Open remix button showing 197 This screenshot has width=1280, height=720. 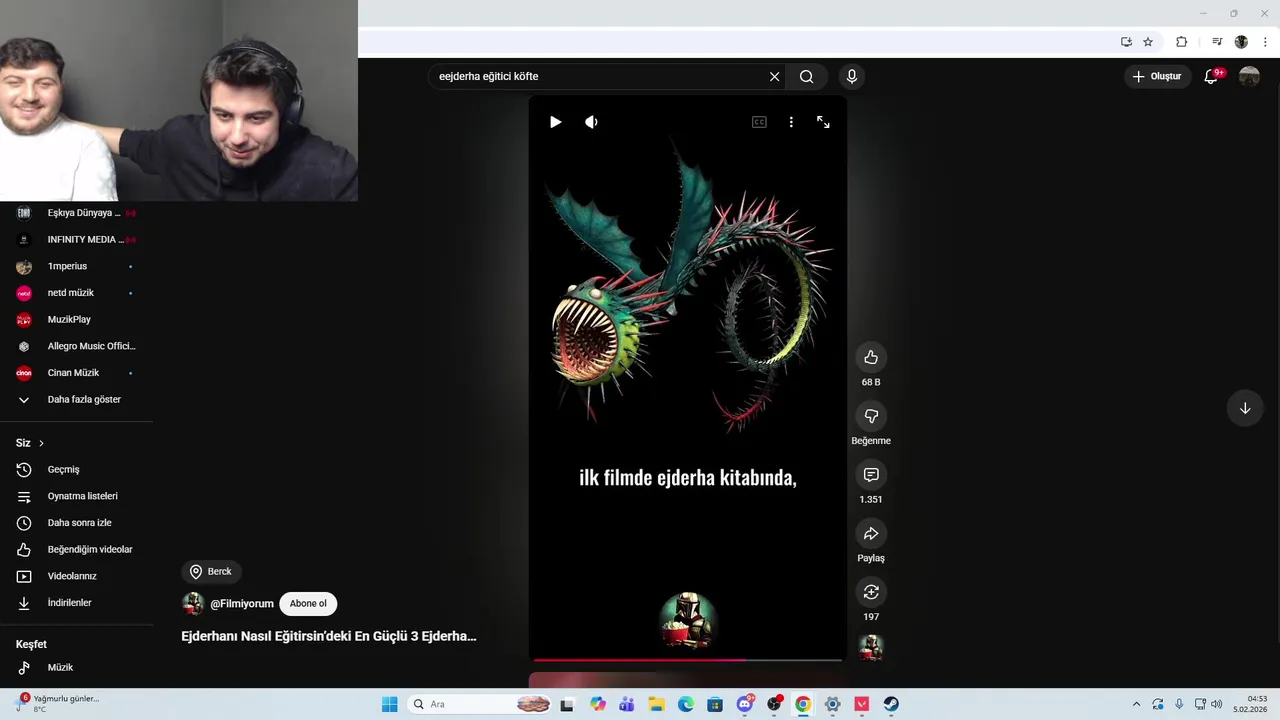click(x=871, y=592)
